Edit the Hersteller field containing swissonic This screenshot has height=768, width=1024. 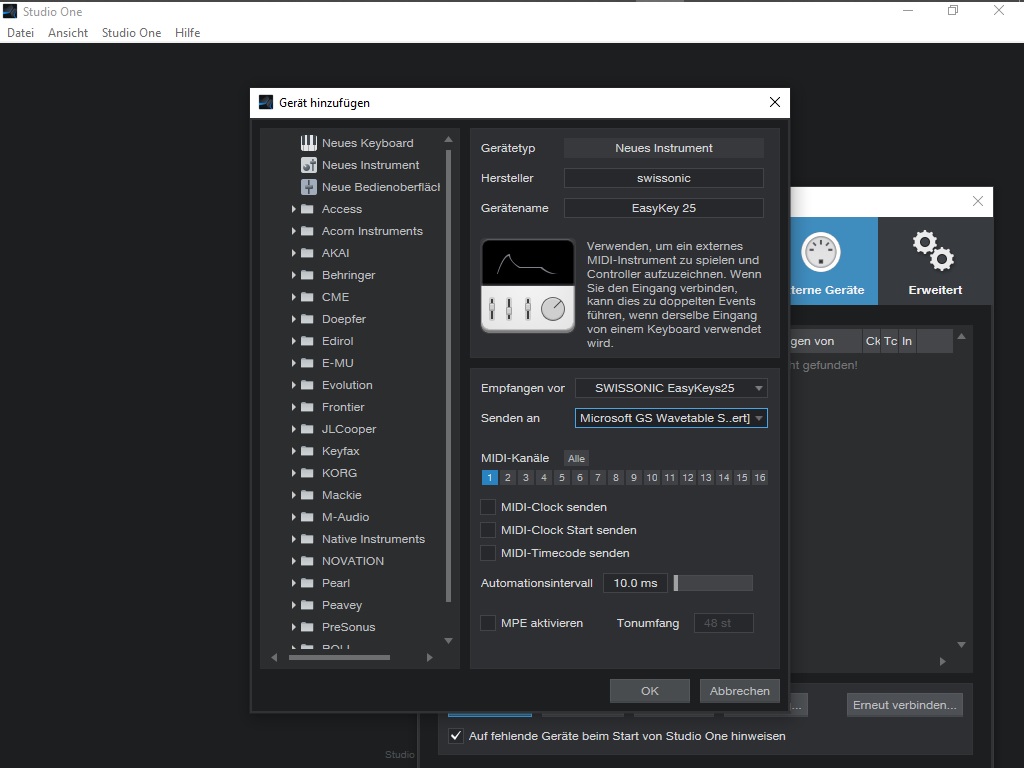[664, 178]
